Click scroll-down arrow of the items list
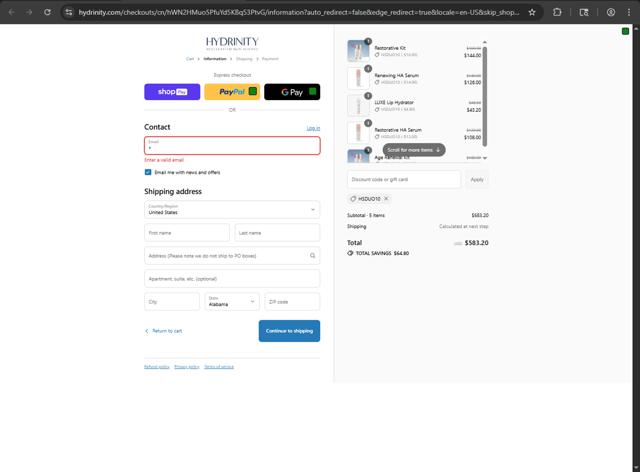The image size is (640, 472). (x=485, y=158)
